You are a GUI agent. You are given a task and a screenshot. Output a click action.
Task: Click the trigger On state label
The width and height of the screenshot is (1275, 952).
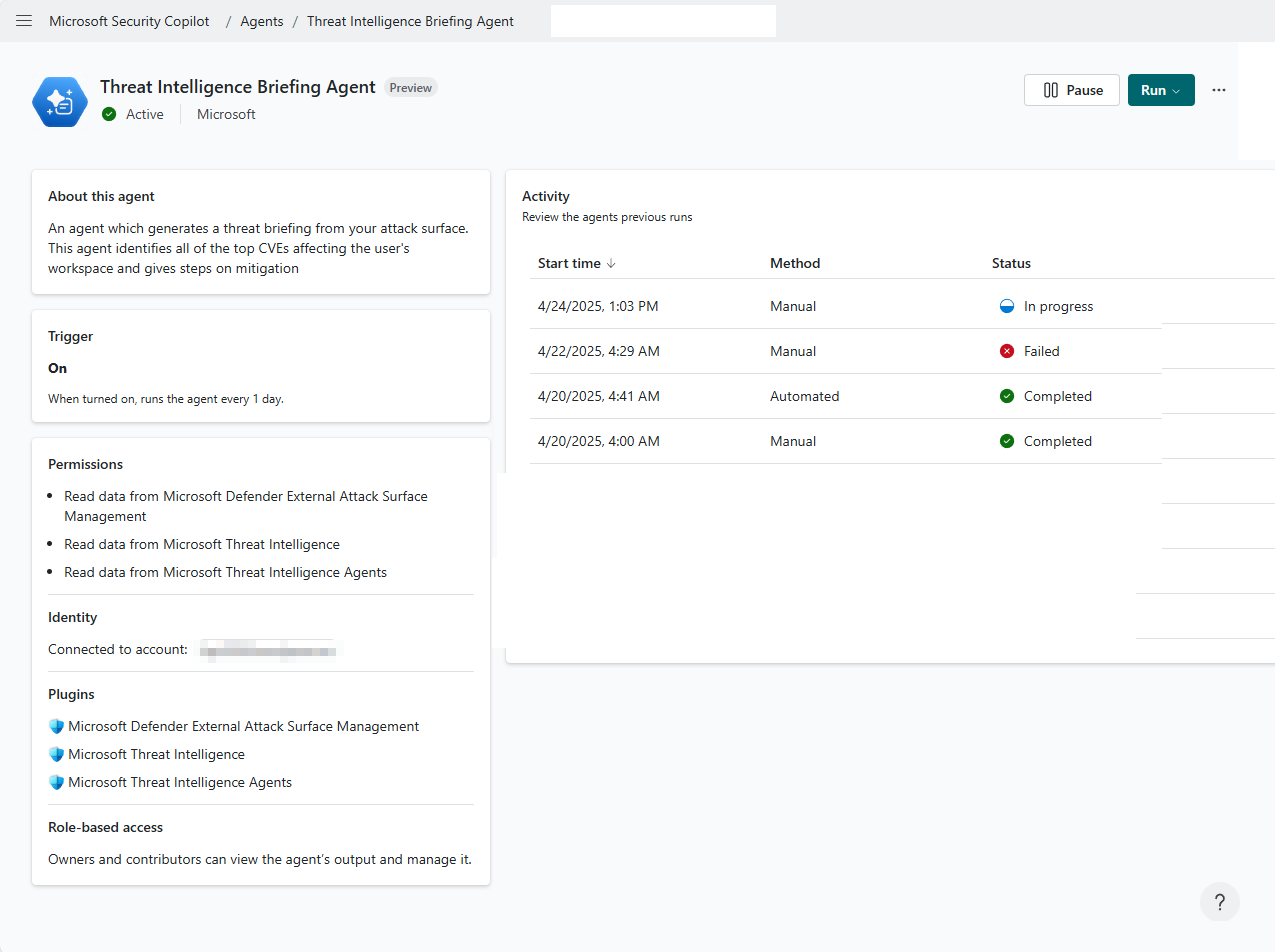tap(58, 369)
